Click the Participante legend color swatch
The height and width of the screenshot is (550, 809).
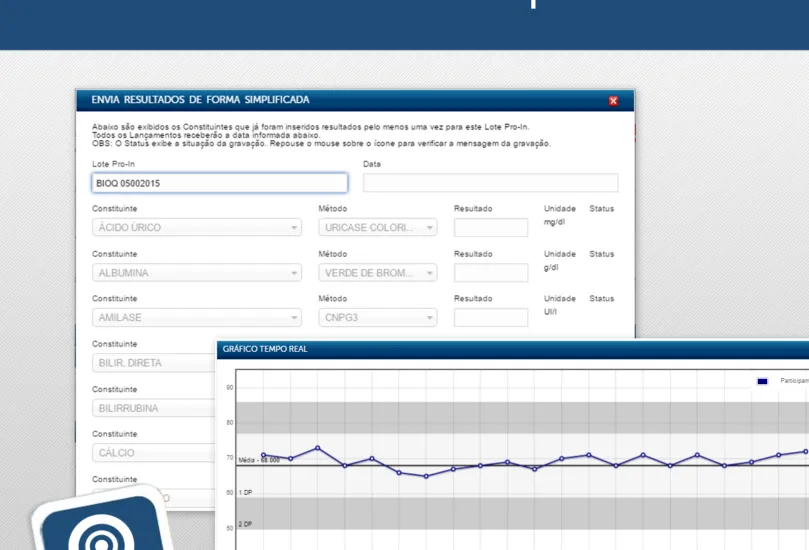click(x=762, y=381)
